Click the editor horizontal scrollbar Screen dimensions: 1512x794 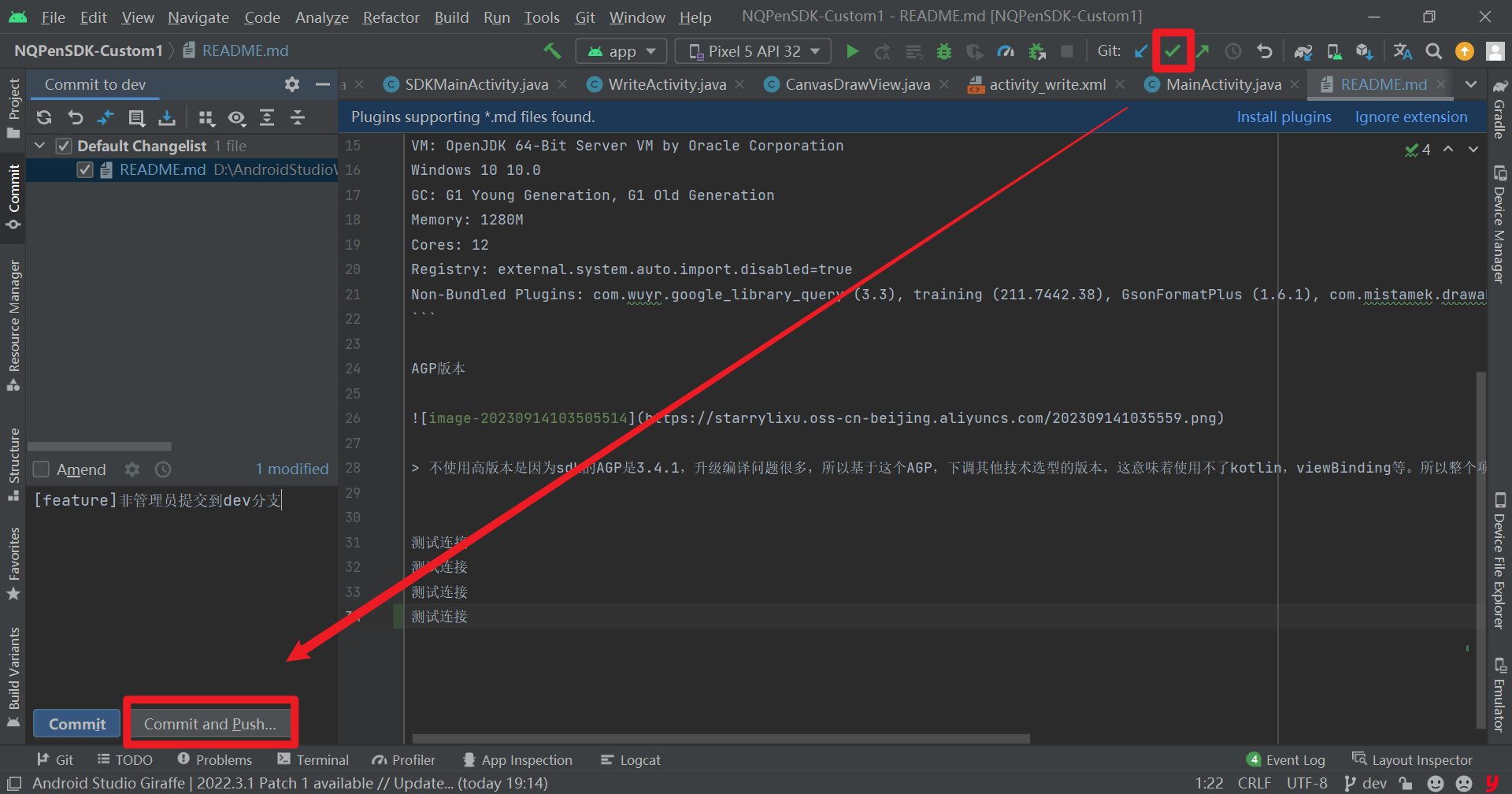pyautogui.click(x=721, y=739)
